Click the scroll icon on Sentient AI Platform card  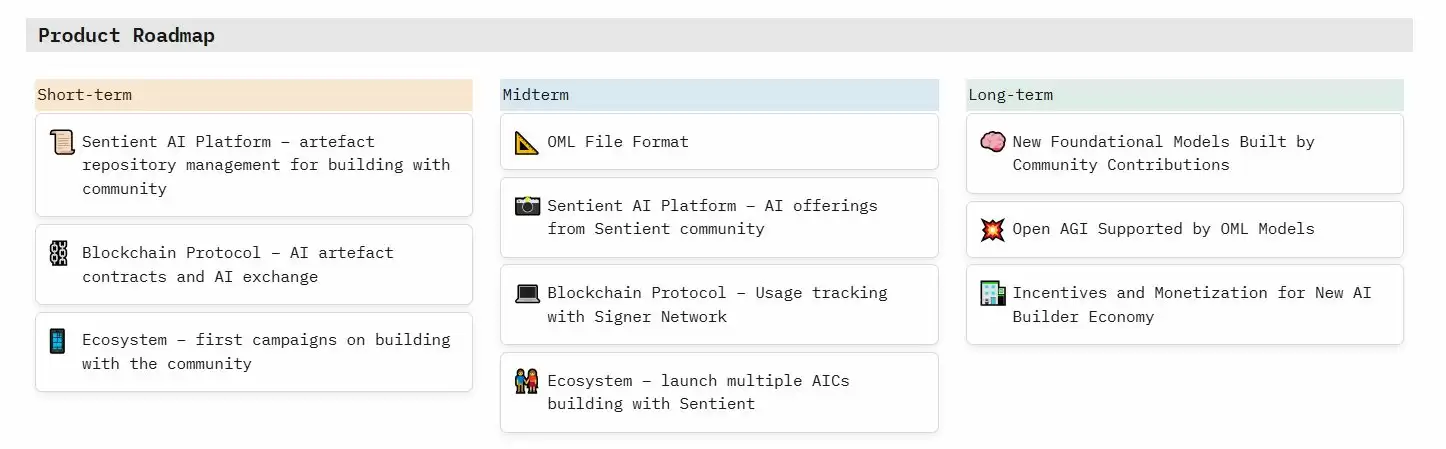coord(62,142)
